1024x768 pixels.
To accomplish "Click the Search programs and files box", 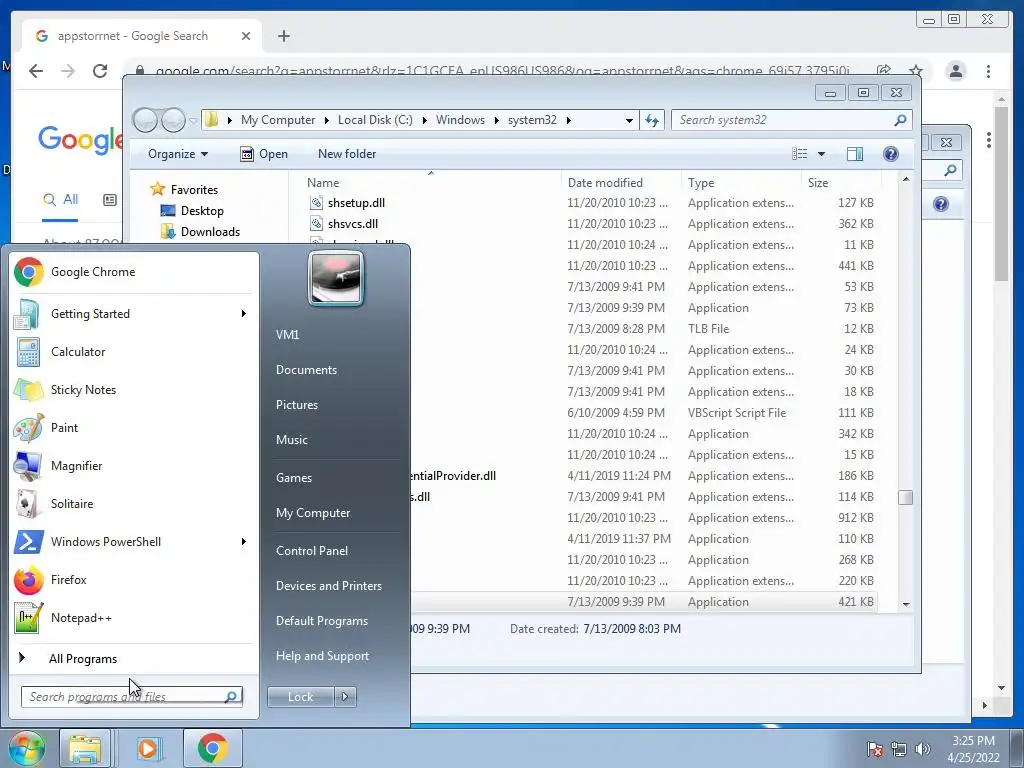I will tap(131, 697).
